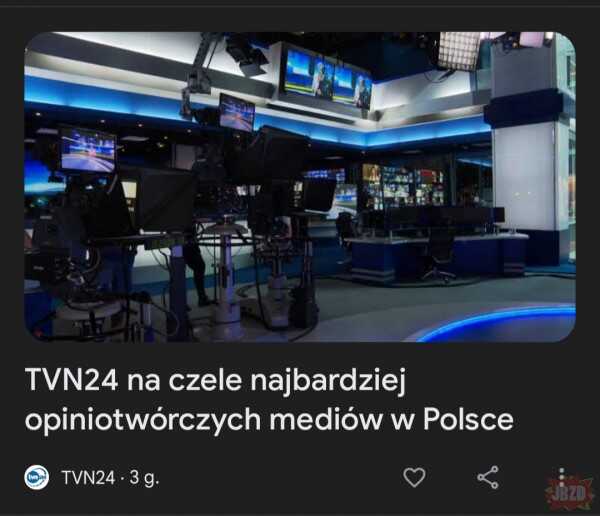Click the red JBZD watermark logo
Image resolution: width=600 pixels, height=516 pixels.
pyautogui.click(x=571, y=493)
